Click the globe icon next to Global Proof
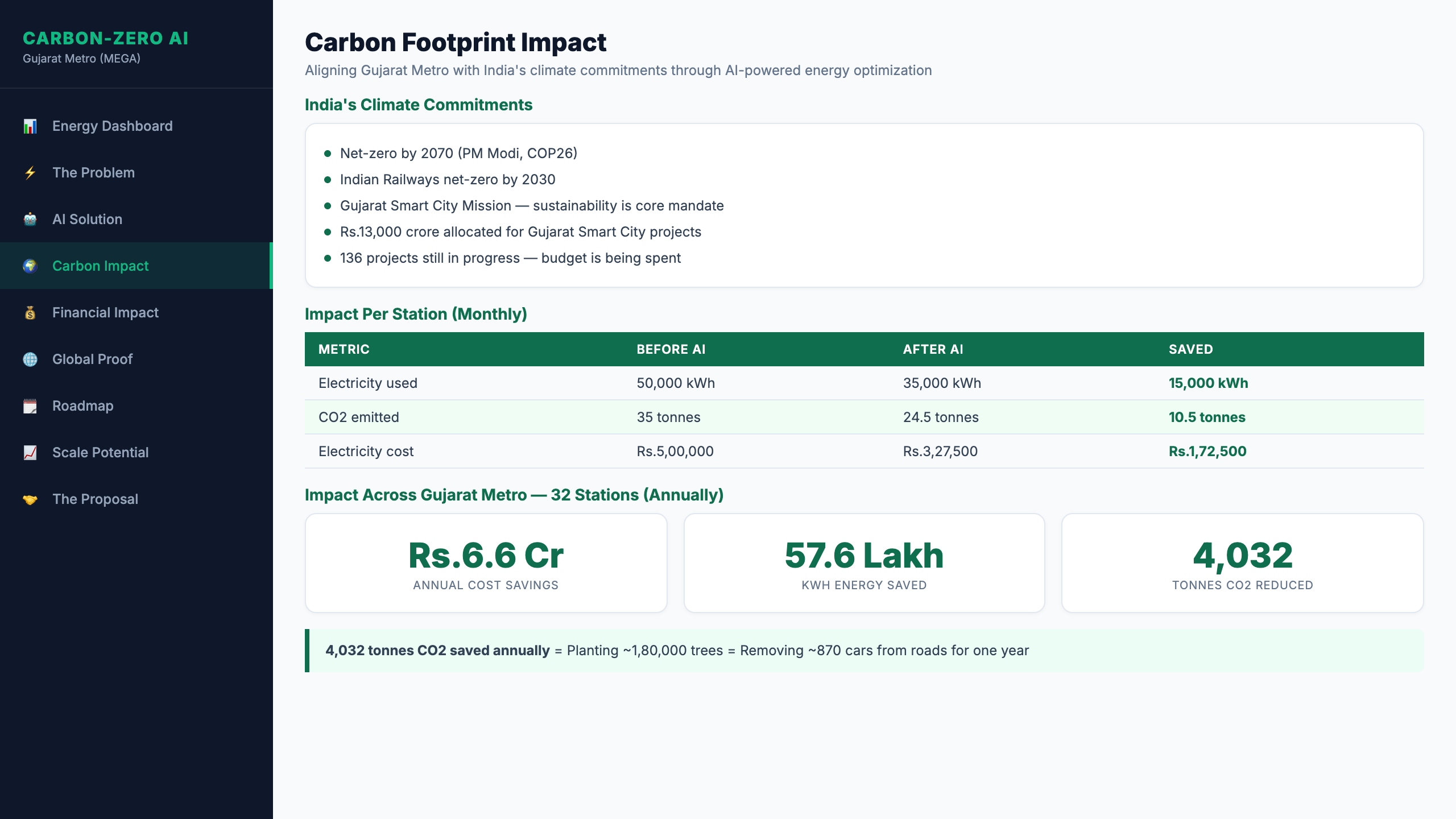 [31, 359]
